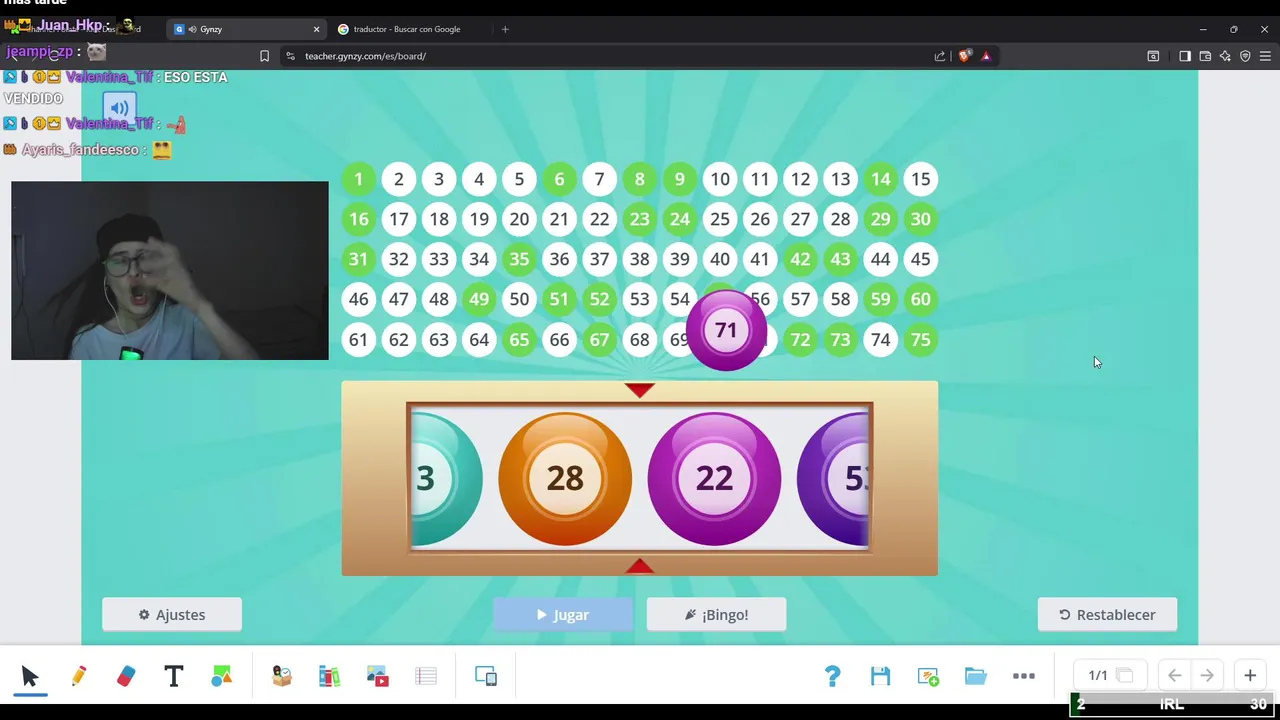
Task: Select the pencil drawing tool
Action: [78, 677]
